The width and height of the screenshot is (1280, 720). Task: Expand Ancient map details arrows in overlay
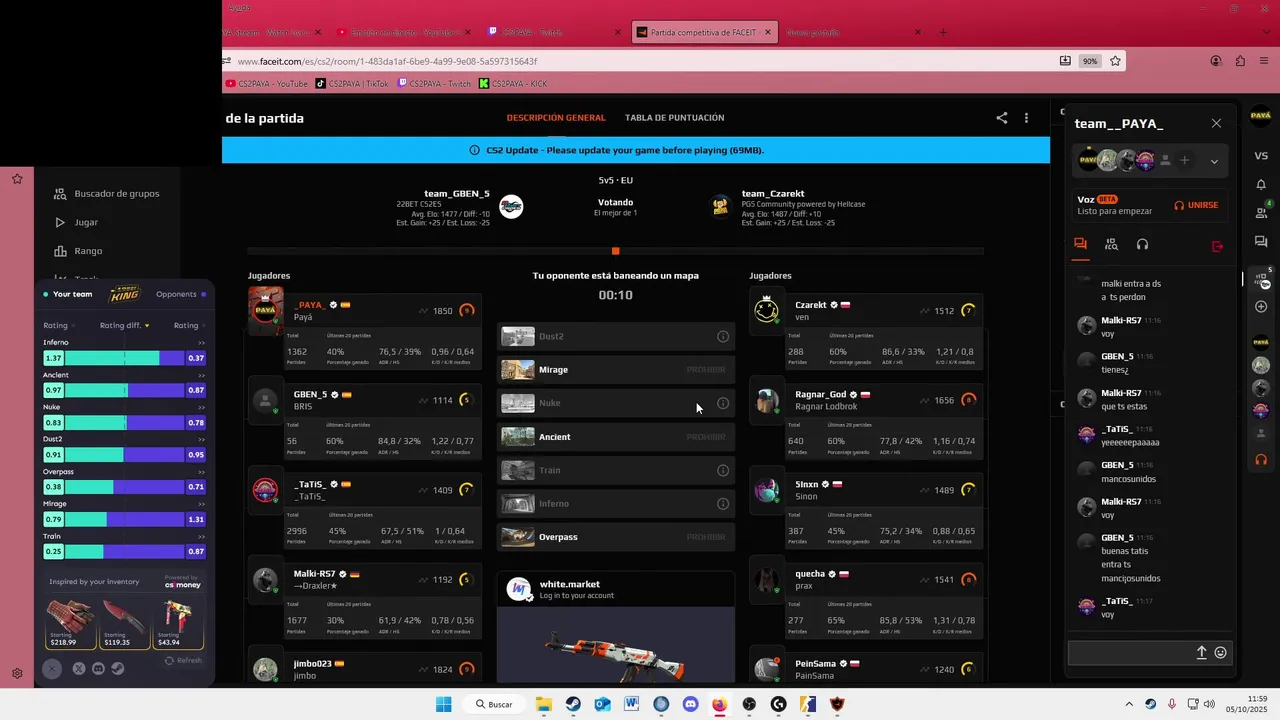pyautogui.click(x=201, y=375)
